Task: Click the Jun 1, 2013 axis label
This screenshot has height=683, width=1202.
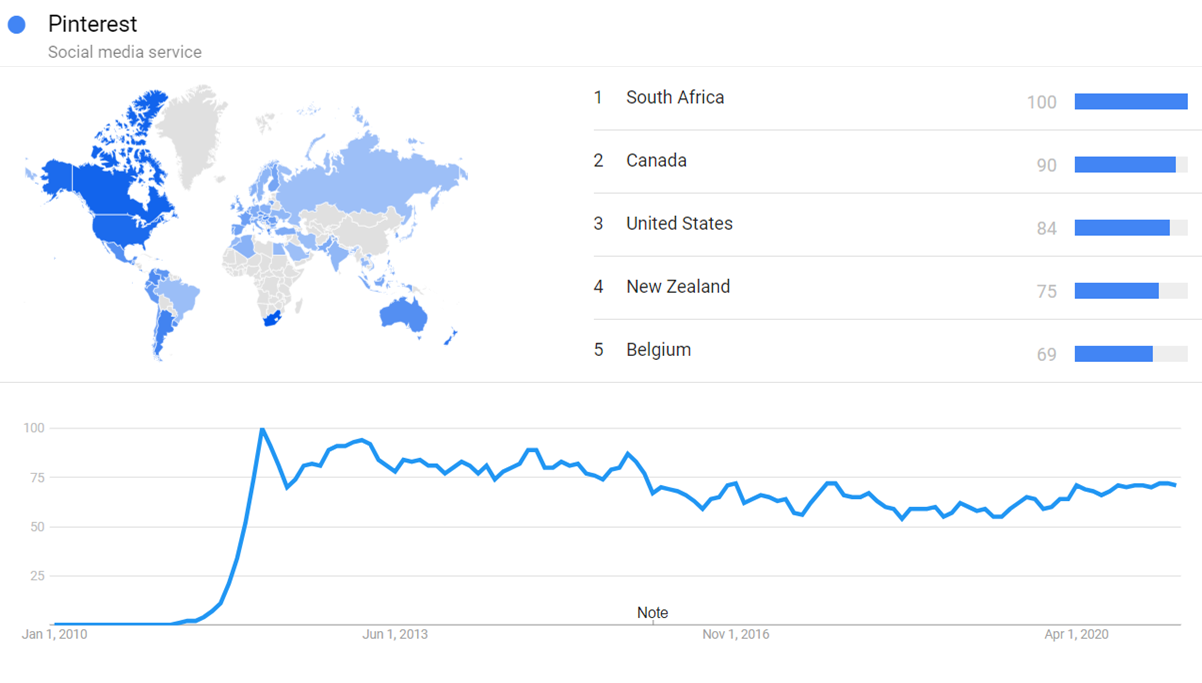Action: pyautogui.click(x=395, y=634)
